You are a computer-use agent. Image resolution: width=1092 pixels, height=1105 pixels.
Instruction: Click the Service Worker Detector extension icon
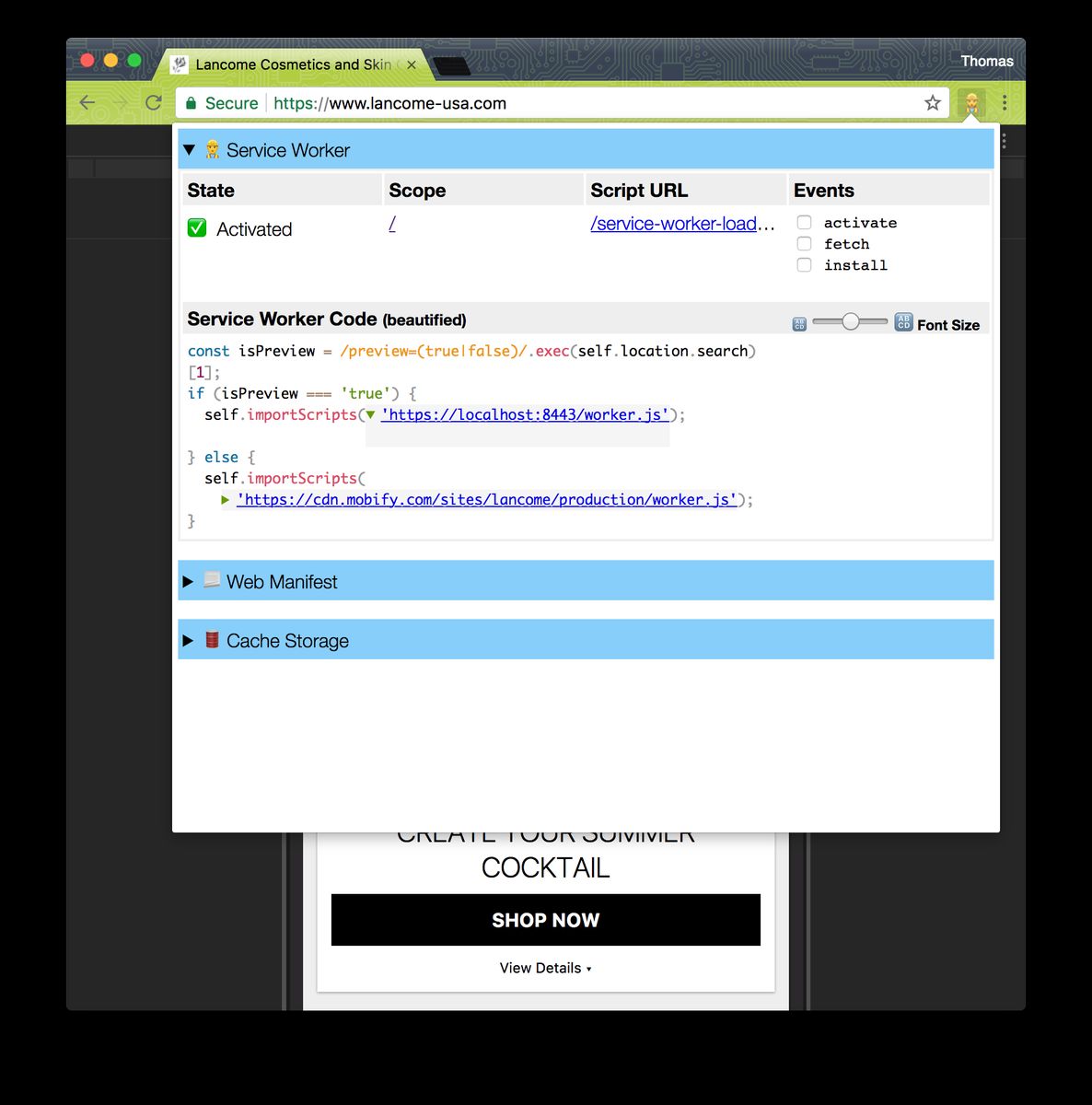click(971, 103)
